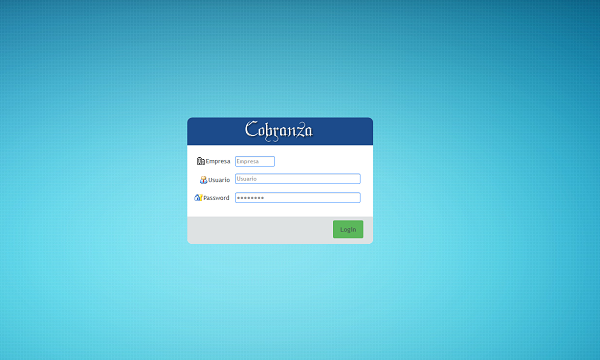Click the gray footer area left of Login
This screenshot has height=360, width=600.
point(259,230)
